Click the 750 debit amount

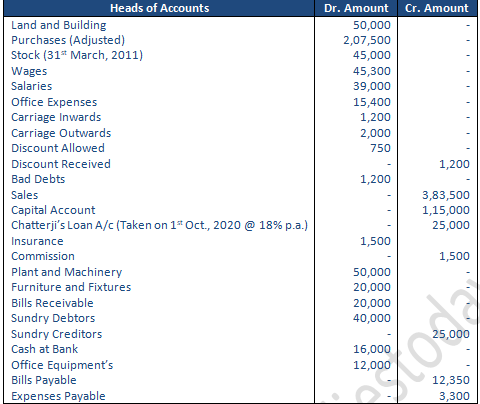(380, 148)
